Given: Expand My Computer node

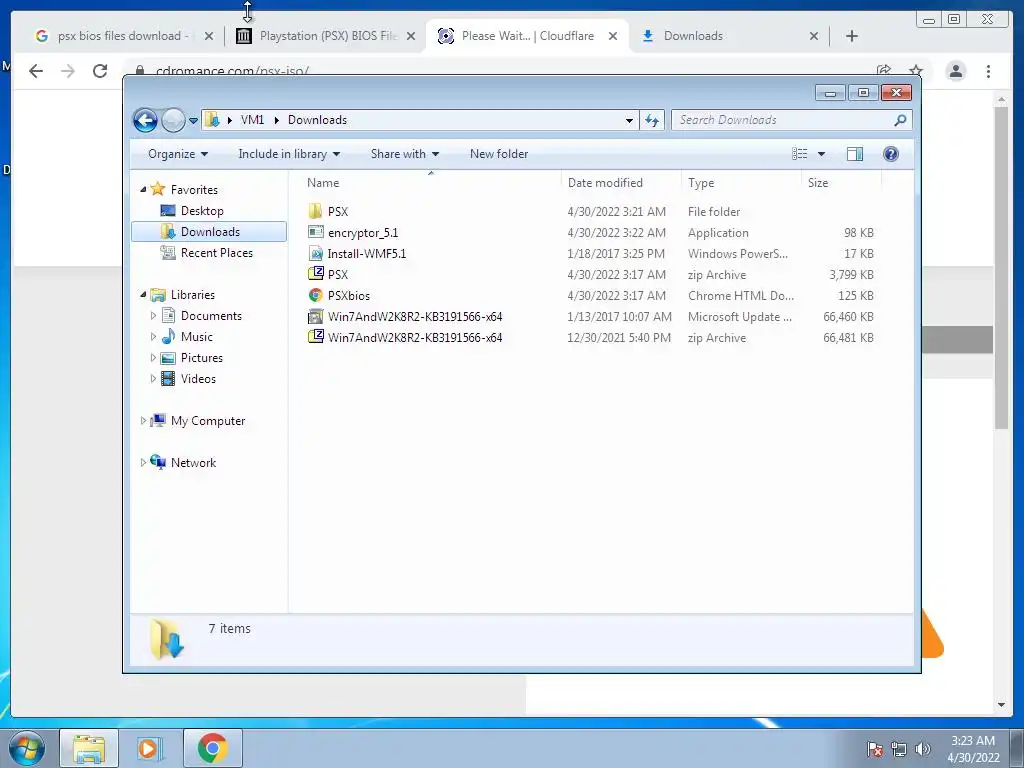Looking at the screenshot, I should (143, 421).
